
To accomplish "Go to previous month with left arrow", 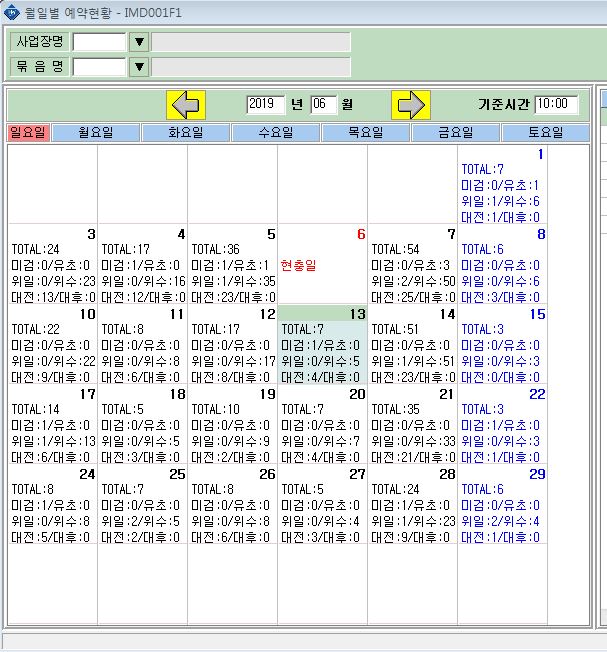I will [x=186, y=105].
